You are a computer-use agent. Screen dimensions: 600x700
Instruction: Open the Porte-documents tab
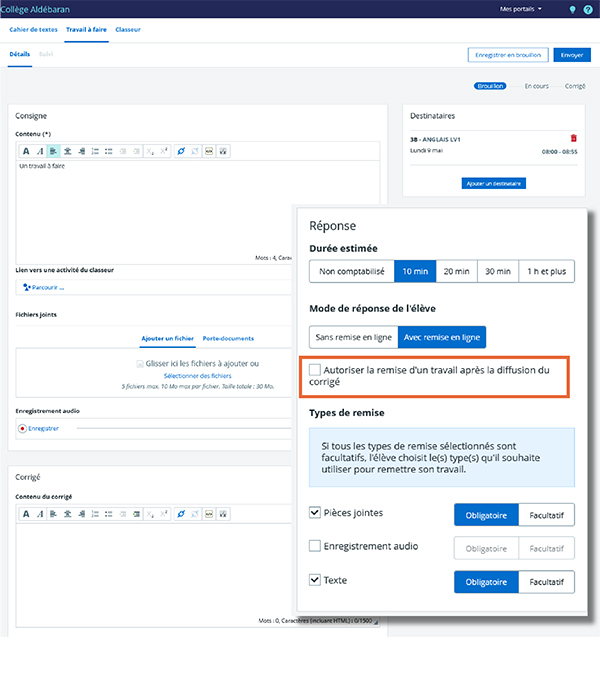click(x=228, y=338)
